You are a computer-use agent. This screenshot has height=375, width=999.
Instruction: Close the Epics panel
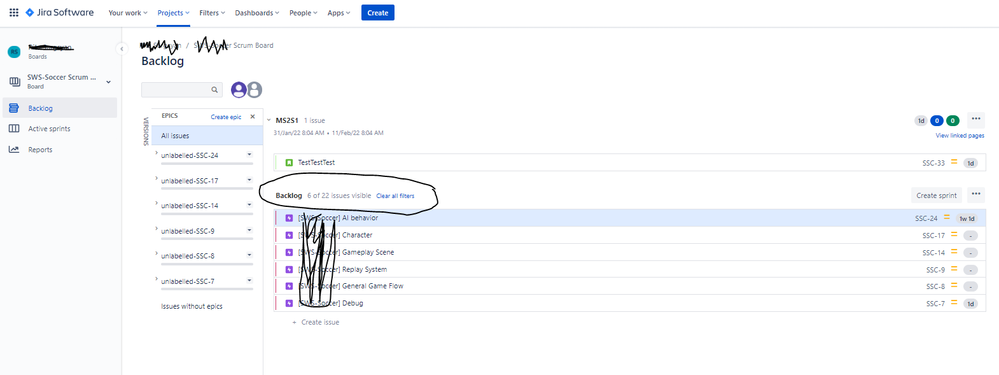252,117
